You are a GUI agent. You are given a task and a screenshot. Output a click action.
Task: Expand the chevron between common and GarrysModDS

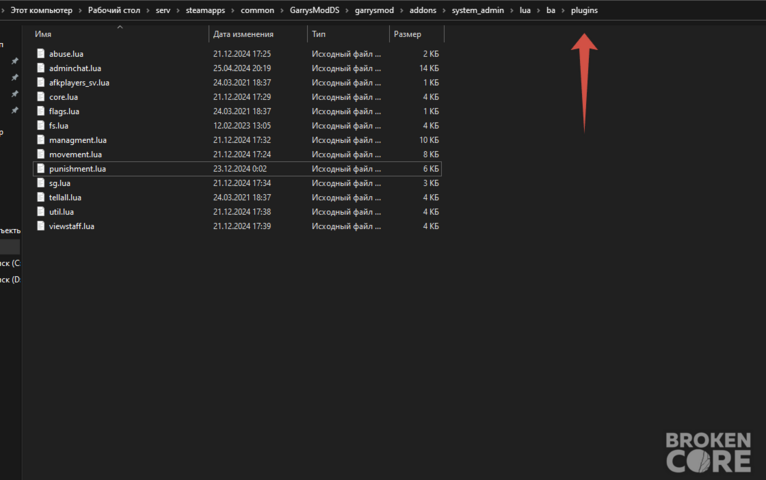pyautogui.click(x=282, y=10)
